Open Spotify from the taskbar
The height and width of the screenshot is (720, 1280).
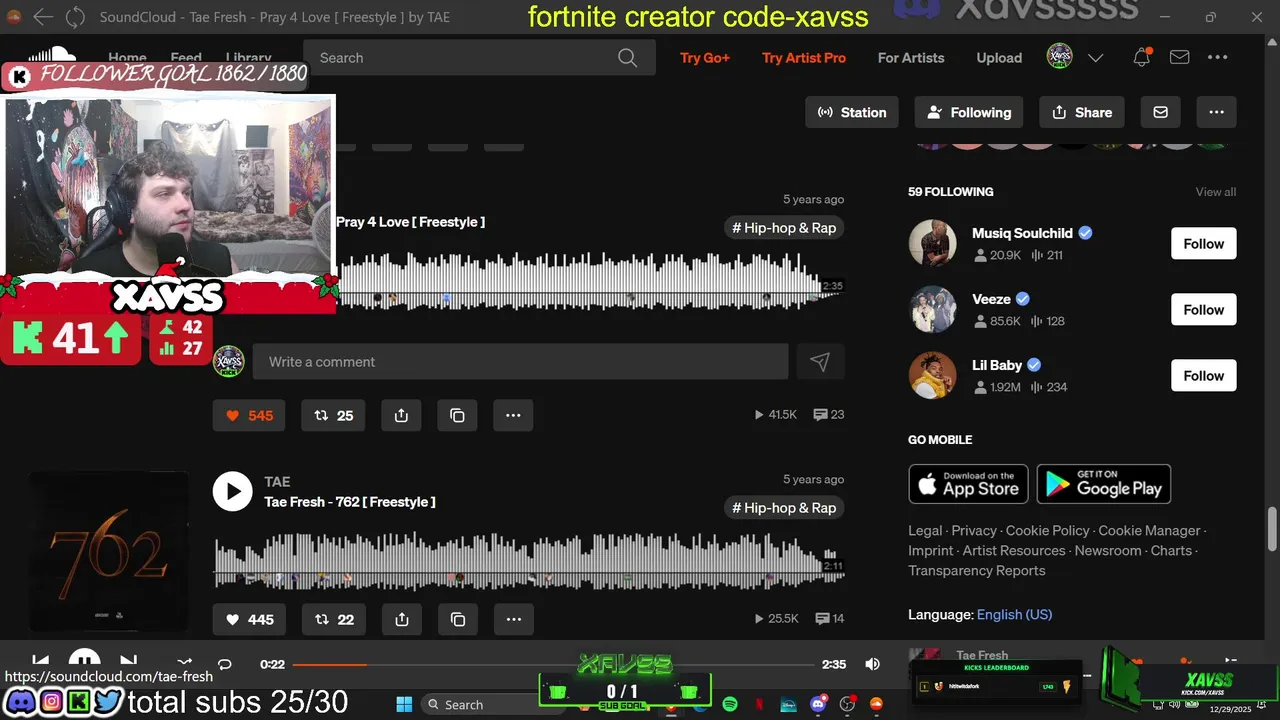coord(730,704)
